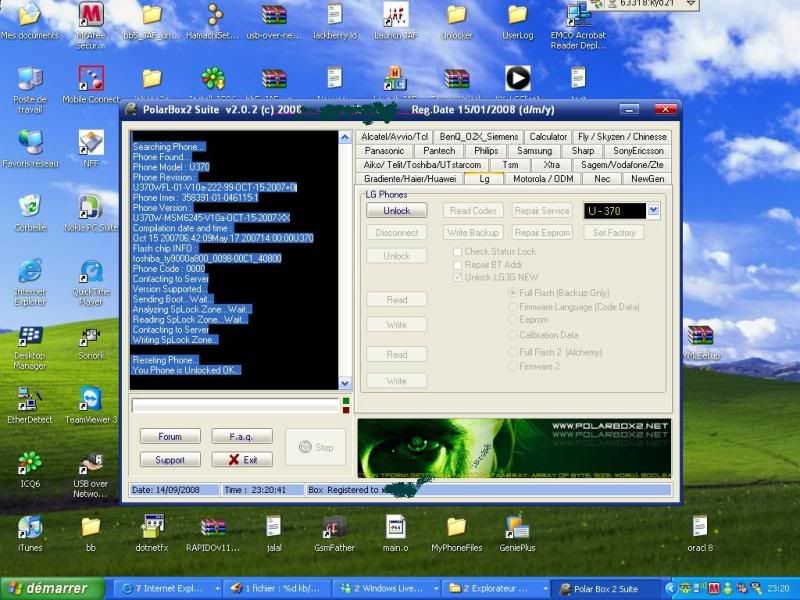This screenshot has height=600, width=800.
Task: Open Nokia PC Suite icon
Action: [x=91, y=212]
